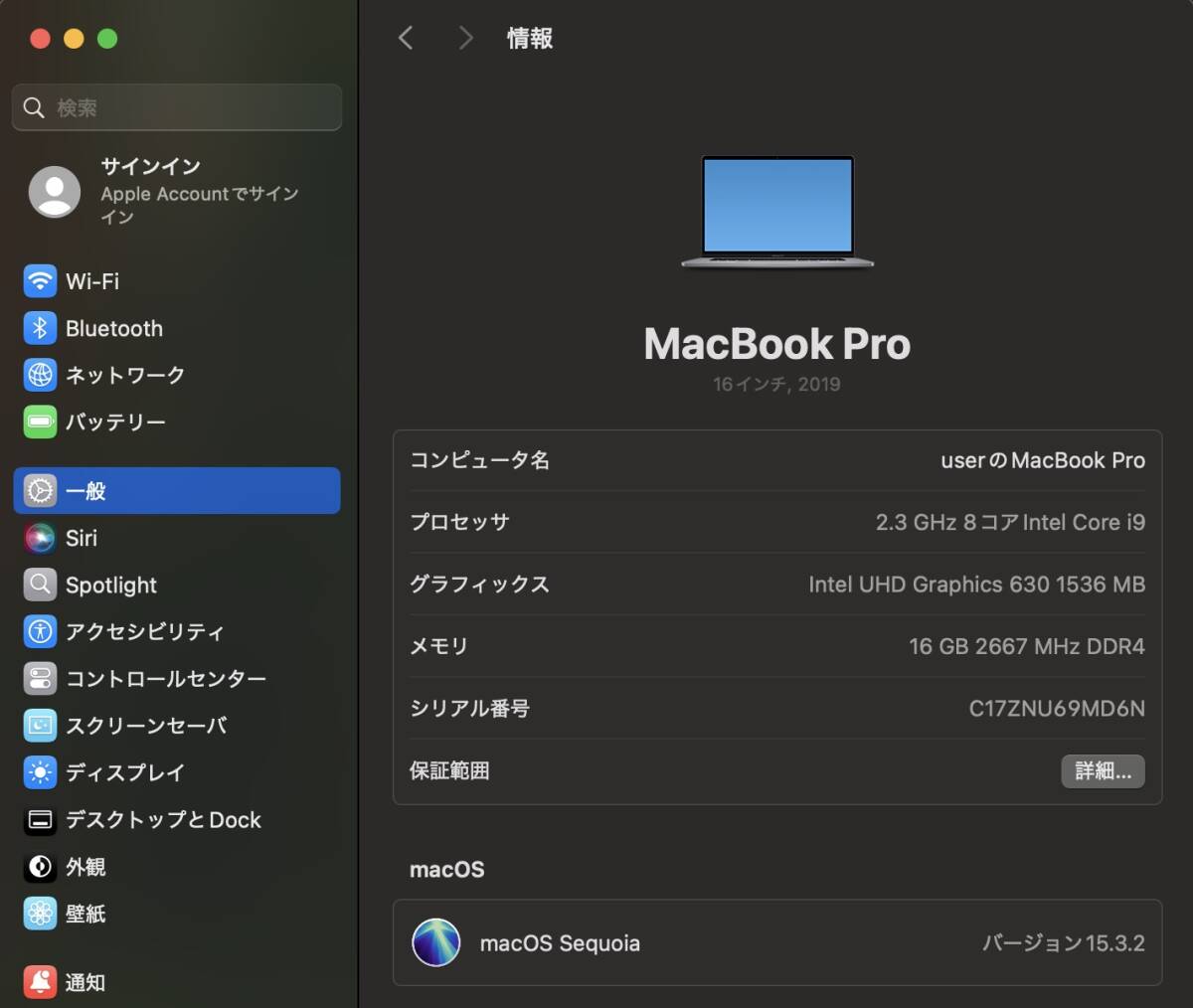Click the yellow minimize window button

pyautogui.click(x=74, y=39)
